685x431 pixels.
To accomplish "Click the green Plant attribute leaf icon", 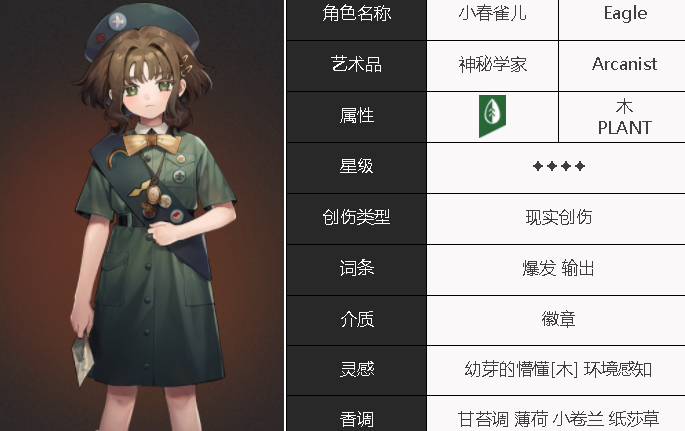I will pos(492,116).
